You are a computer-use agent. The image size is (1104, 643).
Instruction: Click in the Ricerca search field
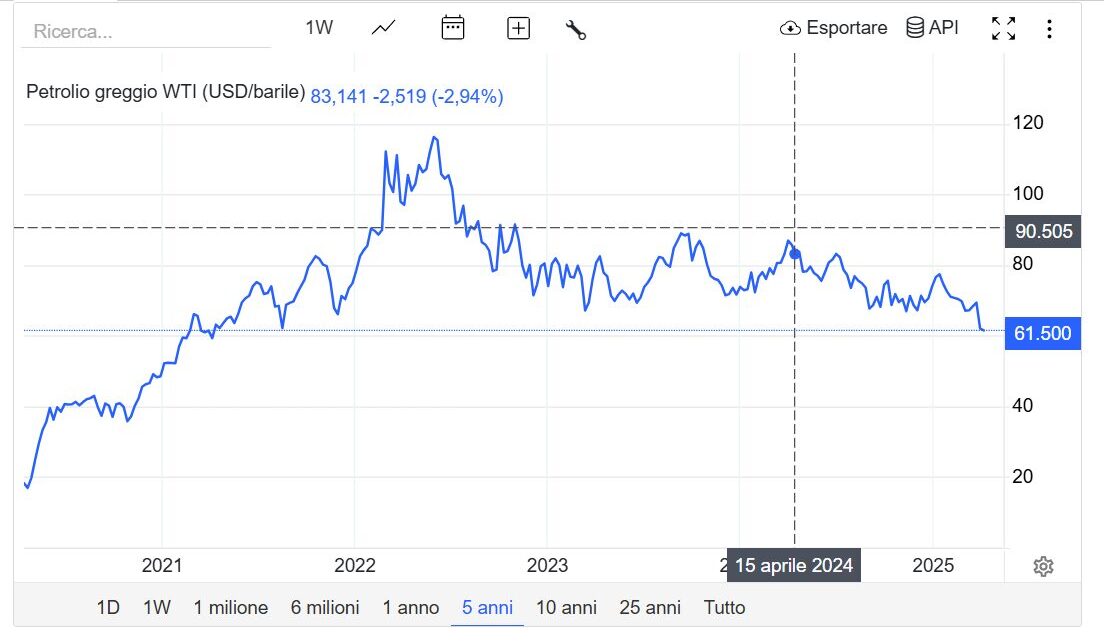pyautogui.click(x=150, y=31)
